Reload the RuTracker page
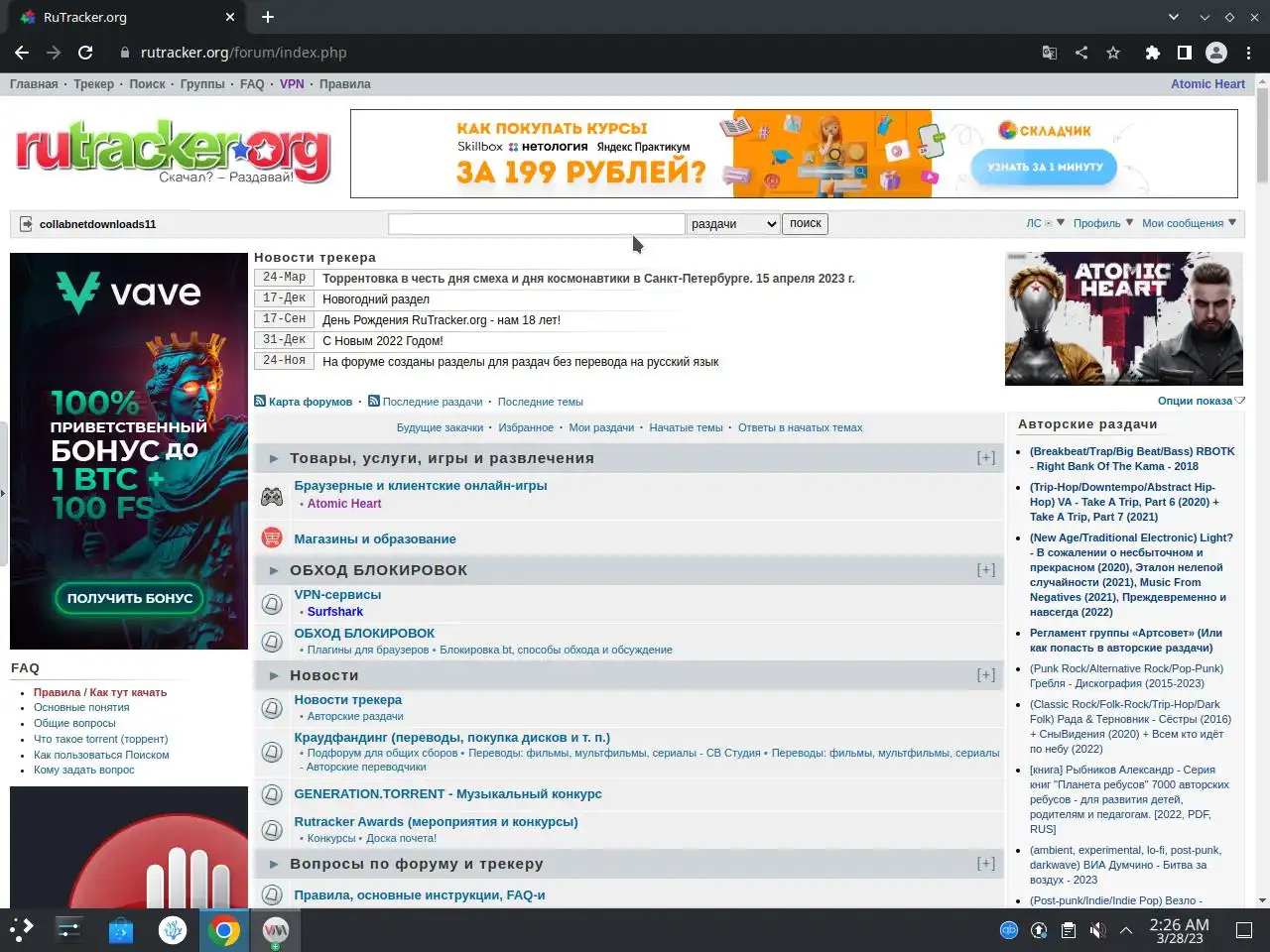The width and height of the screenshot is (1270, 952). point(85,53)
